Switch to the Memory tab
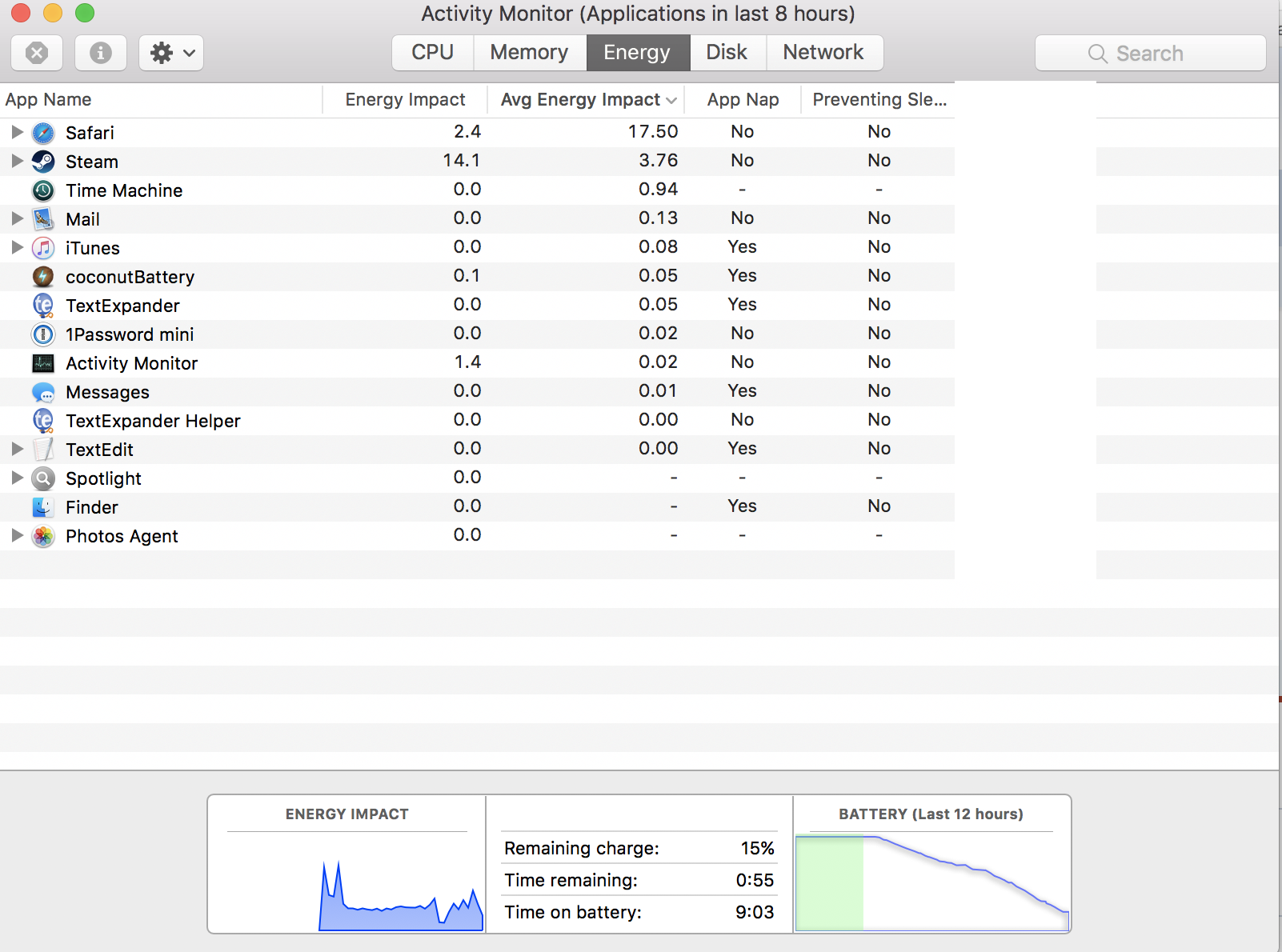Image resolution: width=1282 pixels, height=952 pixels. (x=530, y=53)
